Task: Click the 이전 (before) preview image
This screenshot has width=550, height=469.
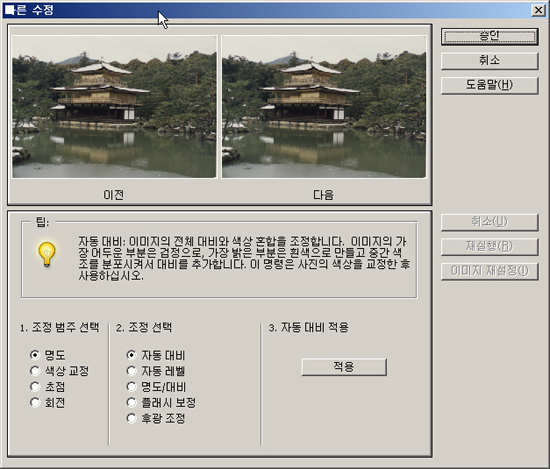Action: click(x=114, y=107)
